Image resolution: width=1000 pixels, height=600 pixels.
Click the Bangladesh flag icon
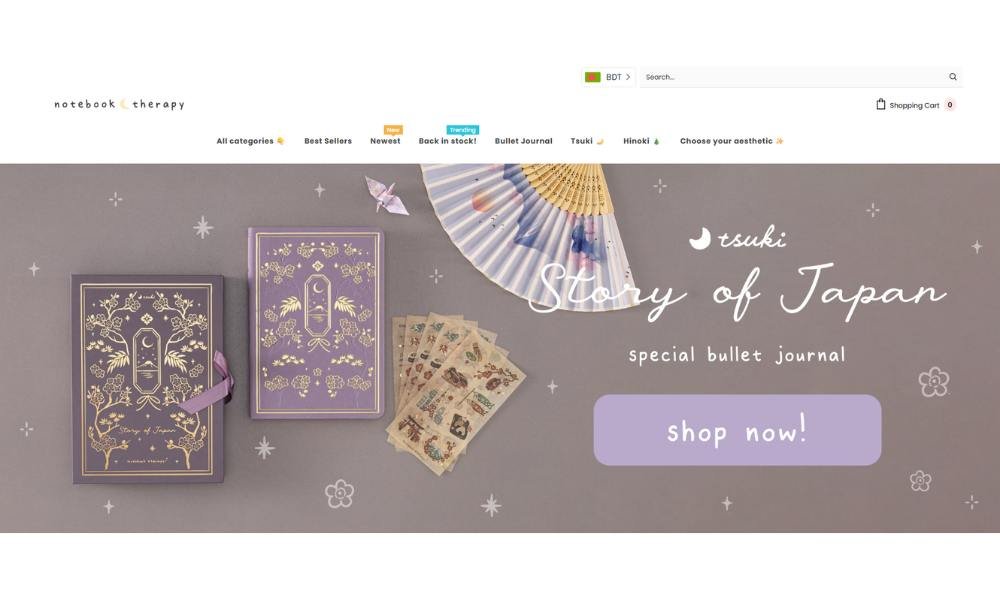click(592, 77)
